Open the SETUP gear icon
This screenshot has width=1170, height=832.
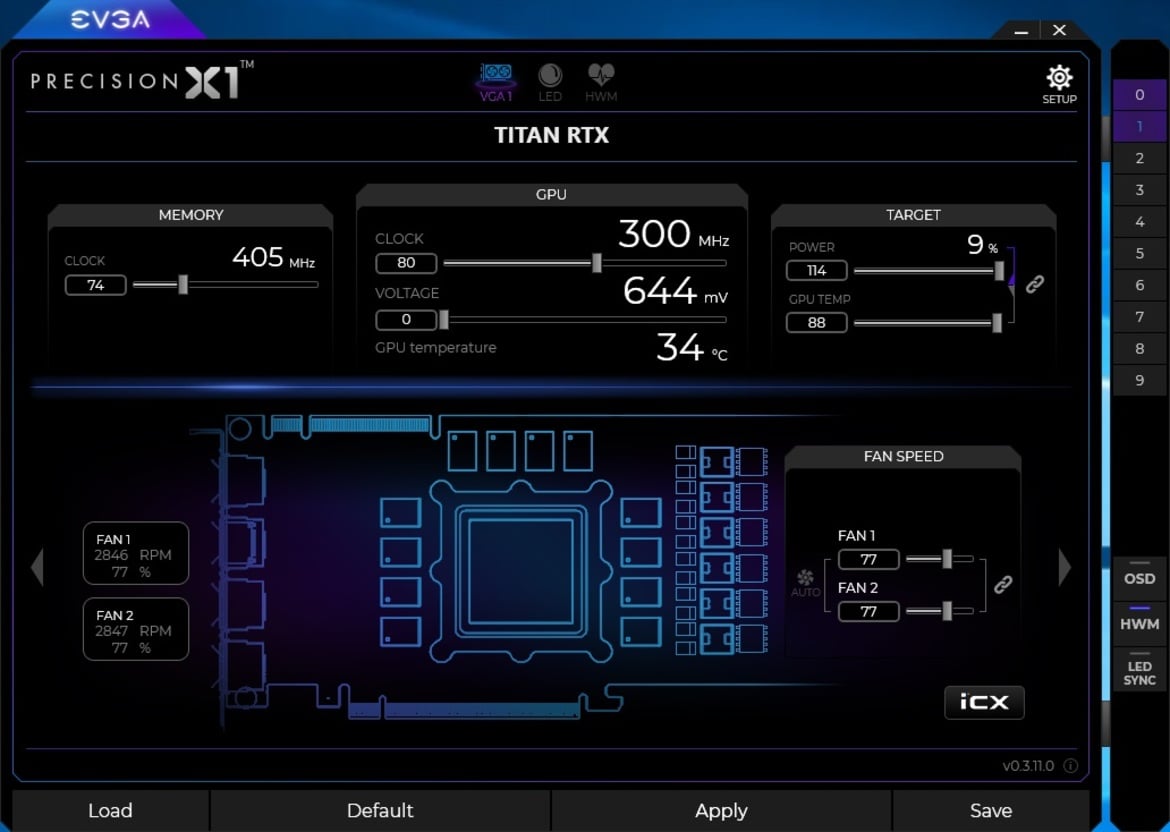coord(1059,84)
